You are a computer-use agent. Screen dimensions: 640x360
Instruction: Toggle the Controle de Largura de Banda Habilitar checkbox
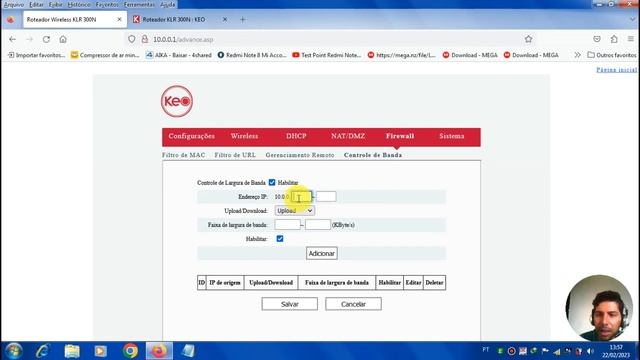[x=272, y=182]
